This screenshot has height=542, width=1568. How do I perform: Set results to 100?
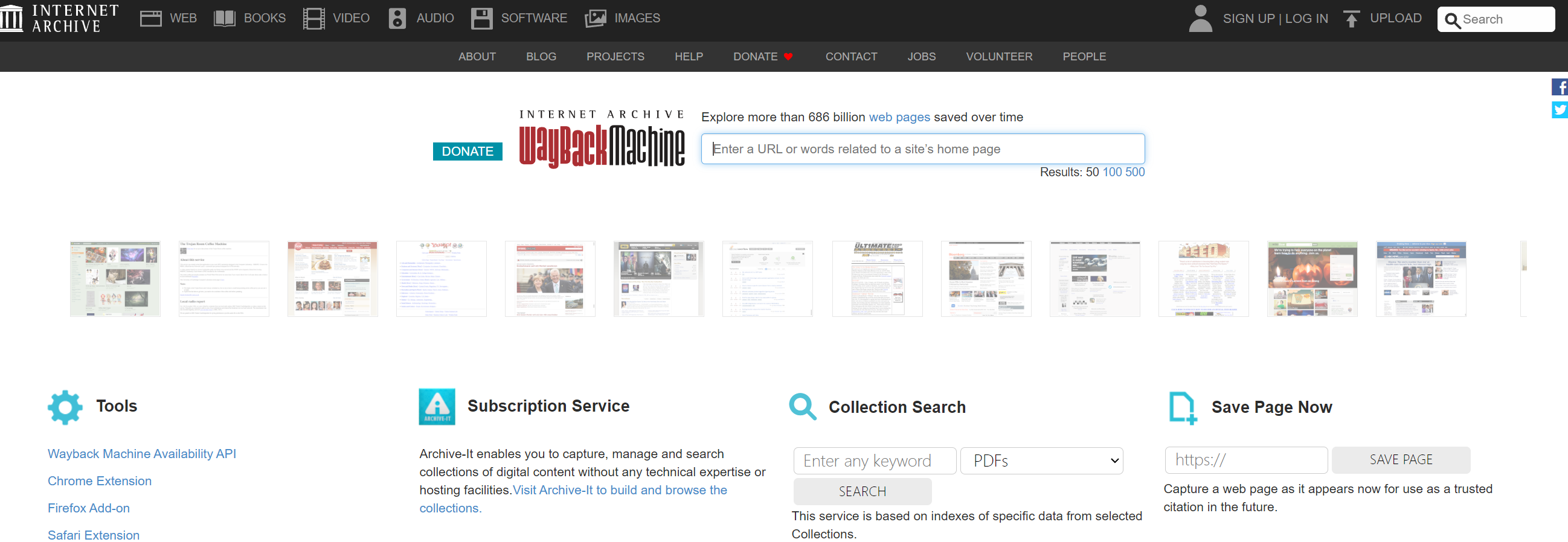click(x=1111, y=172)
